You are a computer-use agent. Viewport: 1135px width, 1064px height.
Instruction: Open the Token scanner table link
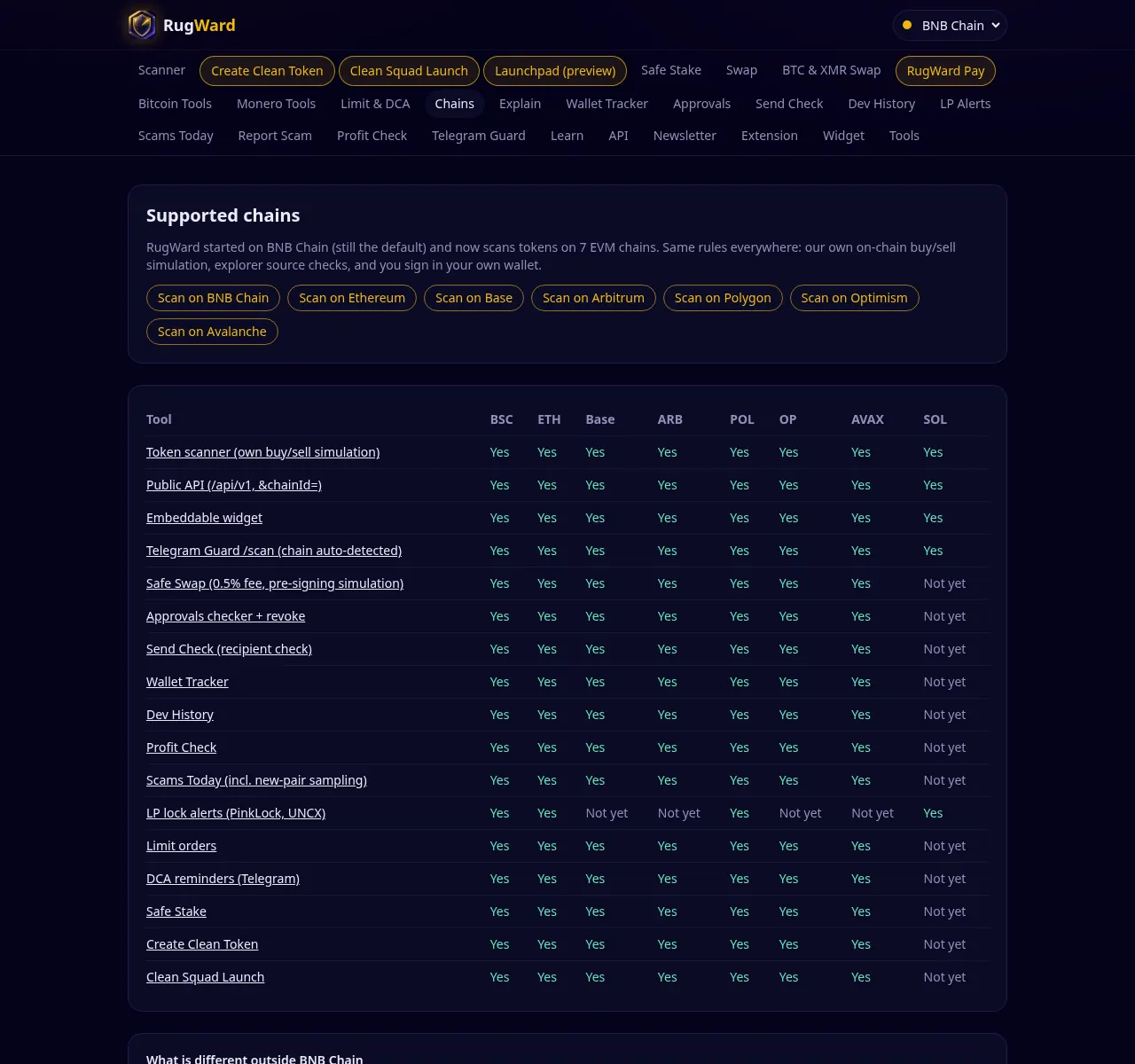(262, 452)
